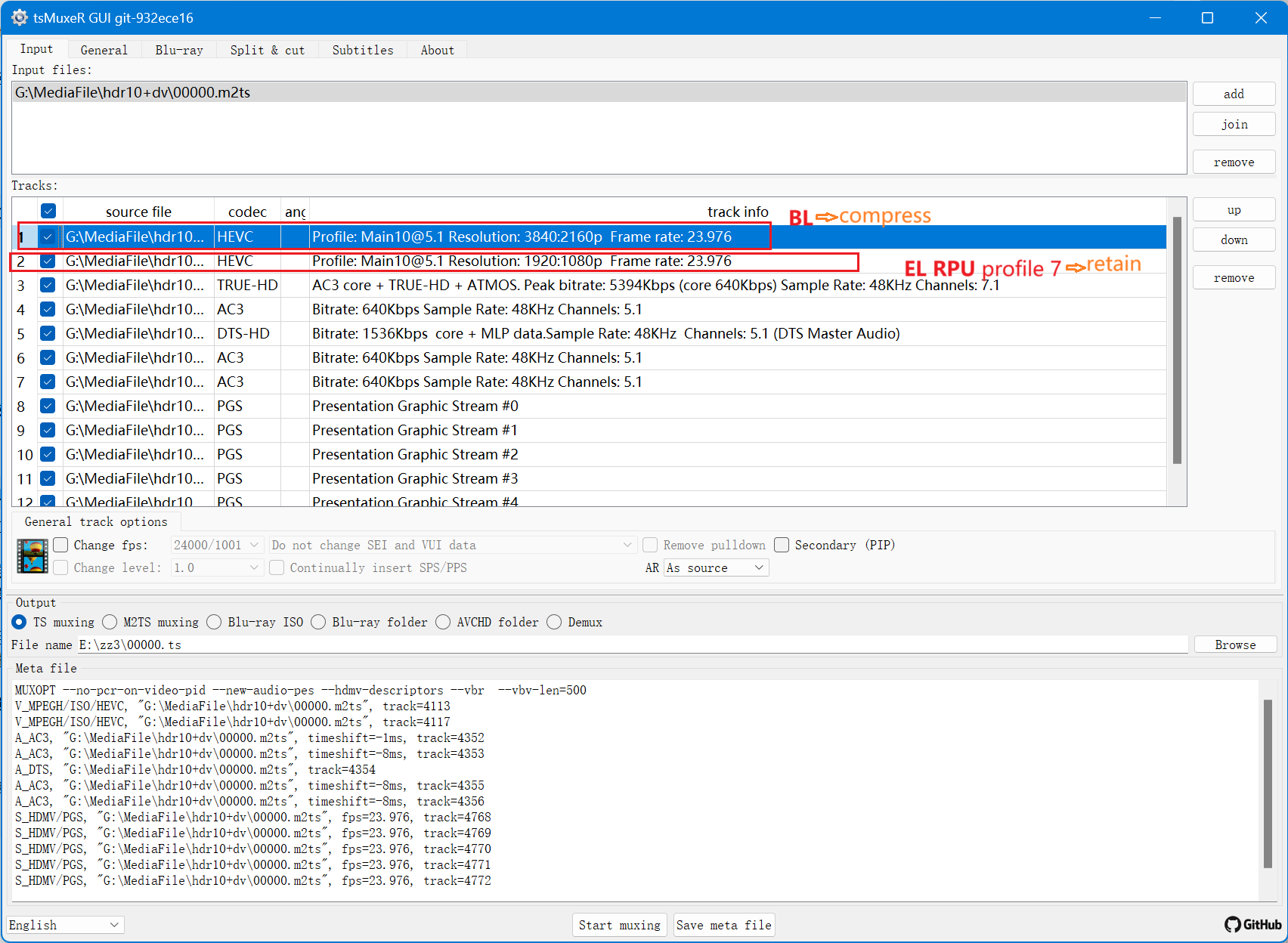Image resolution: width=1288 pixels, height=943 pixels.
Task: Click the Start muxing button
Action: (620, 925)
